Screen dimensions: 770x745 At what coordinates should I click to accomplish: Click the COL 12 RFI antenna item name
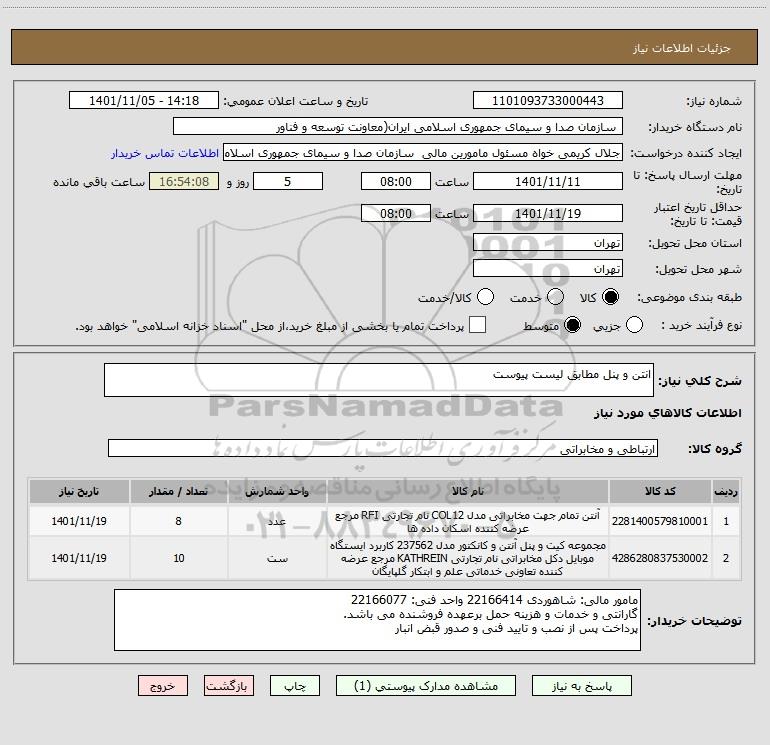tap(468, 522)
